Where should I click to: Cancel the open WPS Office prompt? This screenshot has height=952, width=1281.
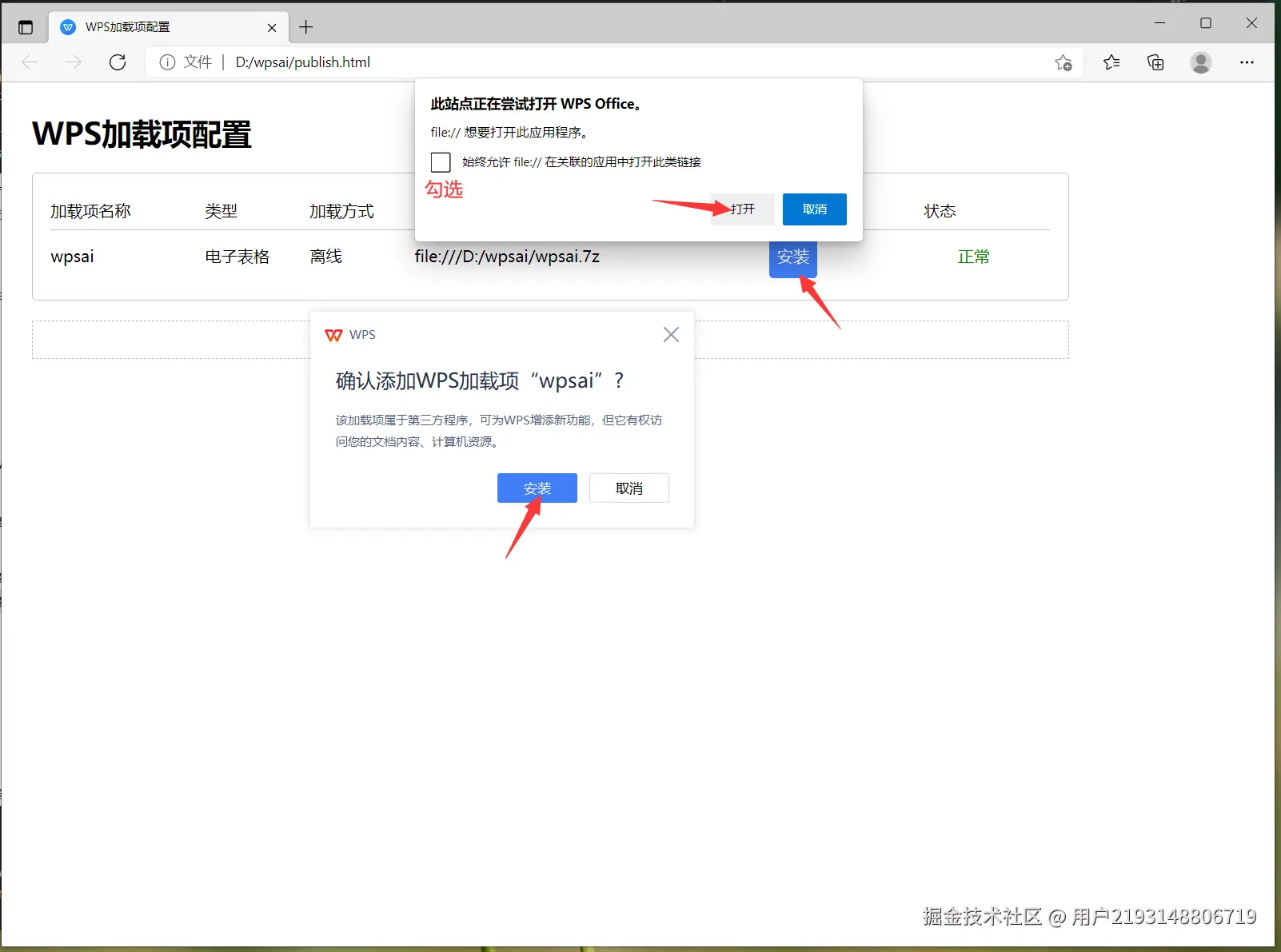tap(815, 209)
